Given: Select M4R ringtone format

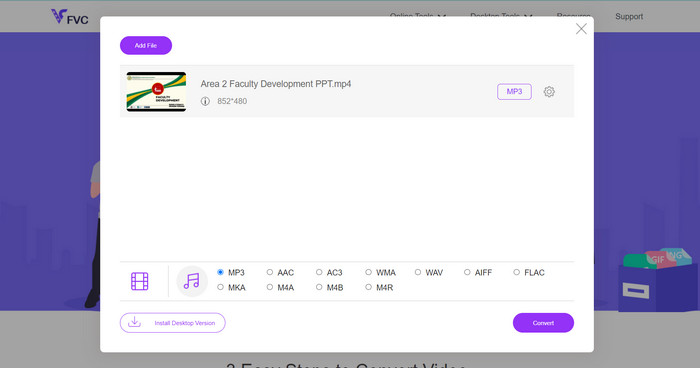Looking at the screenshot, I should 368,287.
